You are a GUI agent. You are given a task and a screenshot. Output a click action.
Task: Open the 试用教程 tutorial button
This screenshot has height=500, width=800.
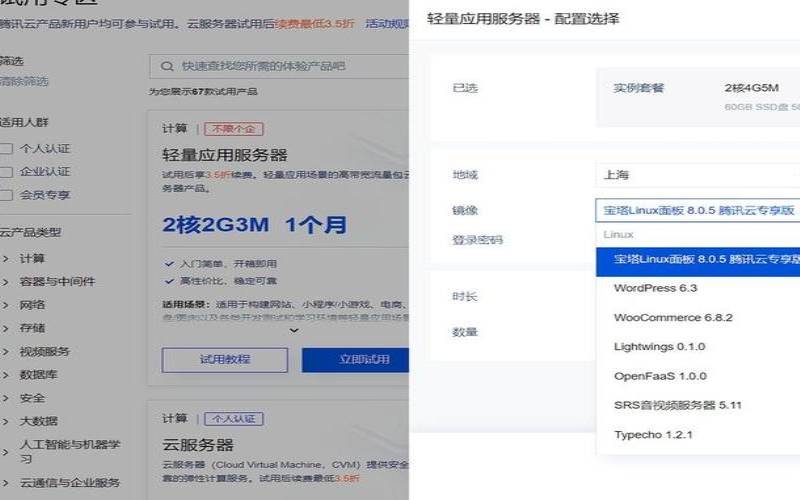224,360
